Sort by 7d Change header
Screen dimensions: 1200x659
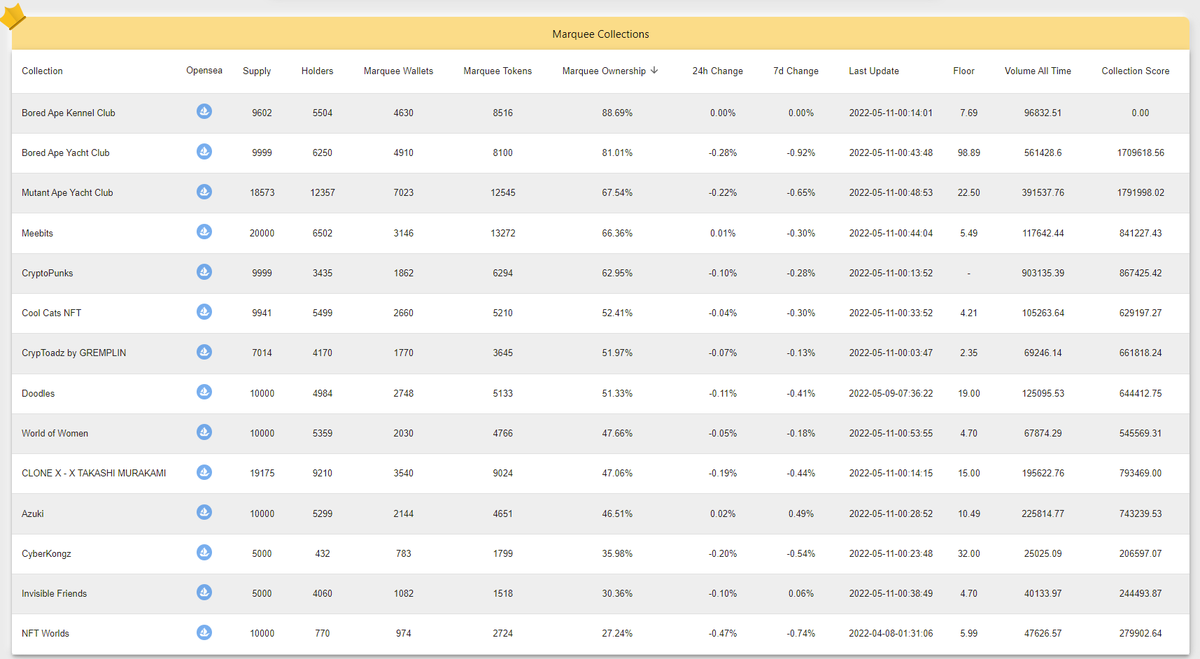796,71
